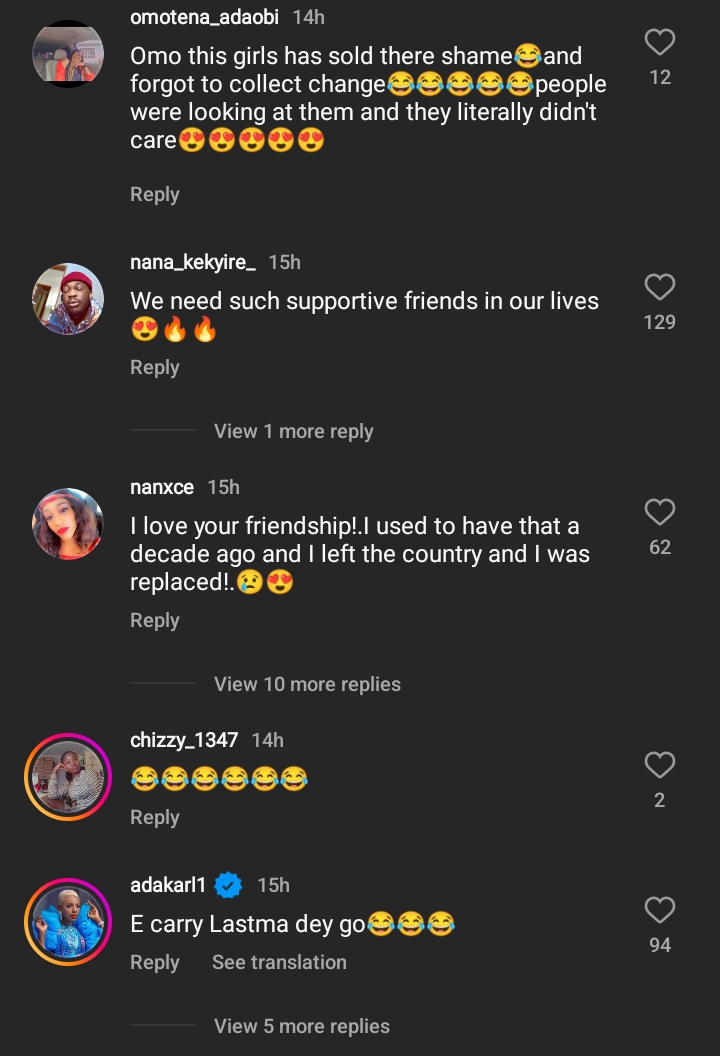Open omotena_adaobi's profile picture
The image size is (720, 1056).
[68, 54]
